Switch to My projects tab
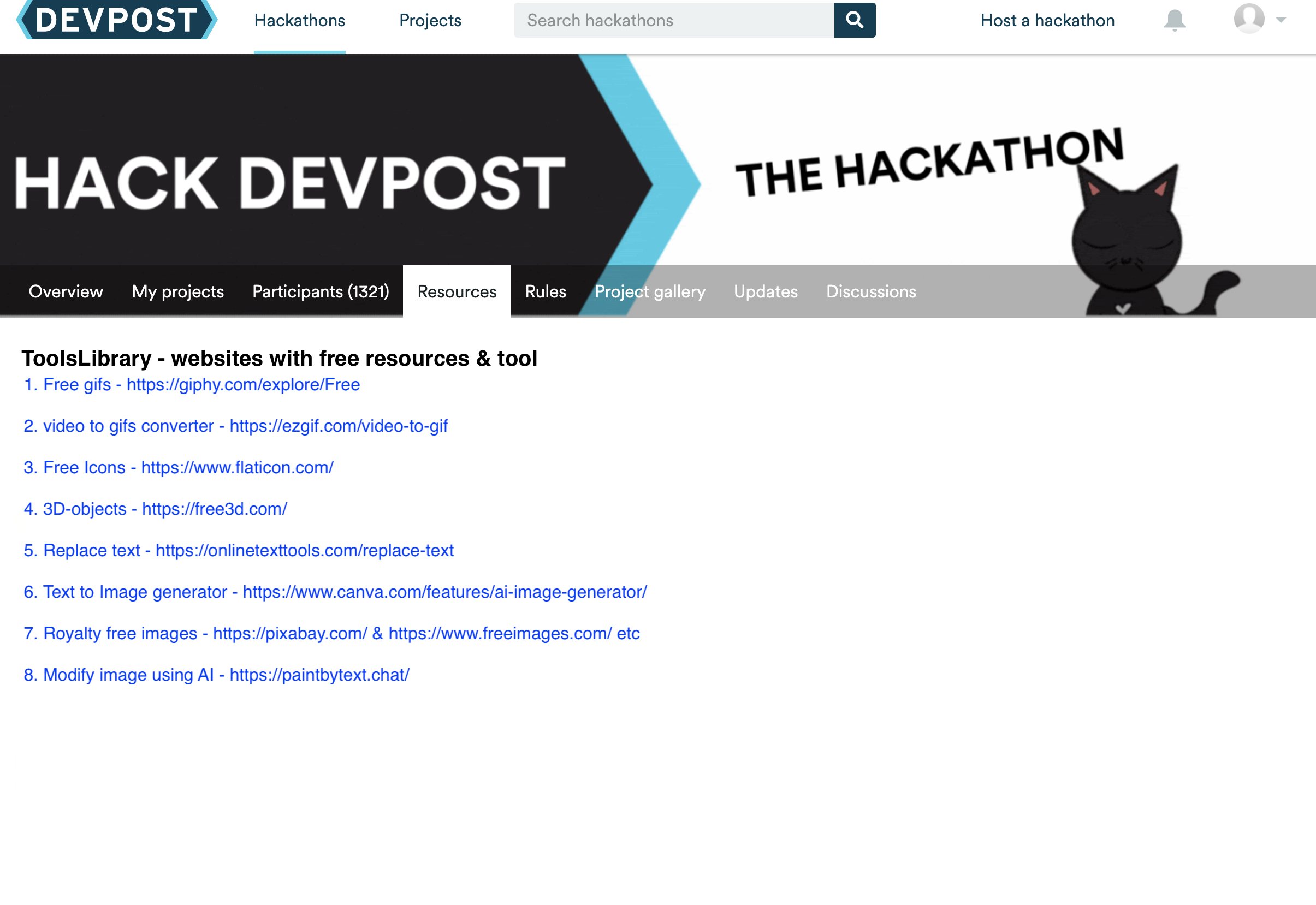 177,291
